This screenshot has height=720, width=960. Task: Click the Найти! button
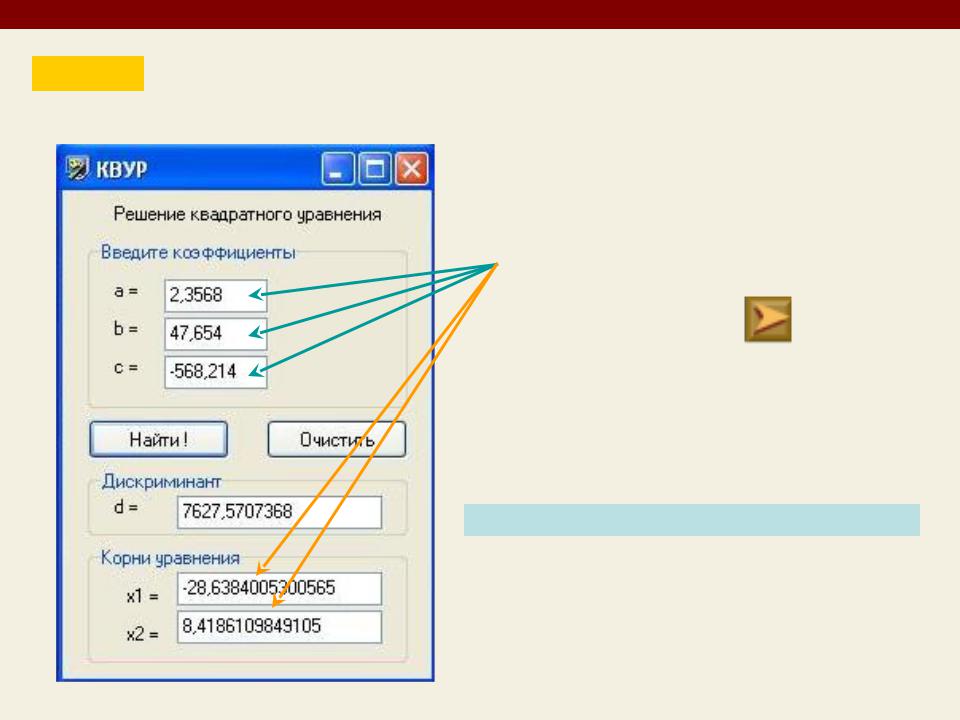click(x=159, y=439)
